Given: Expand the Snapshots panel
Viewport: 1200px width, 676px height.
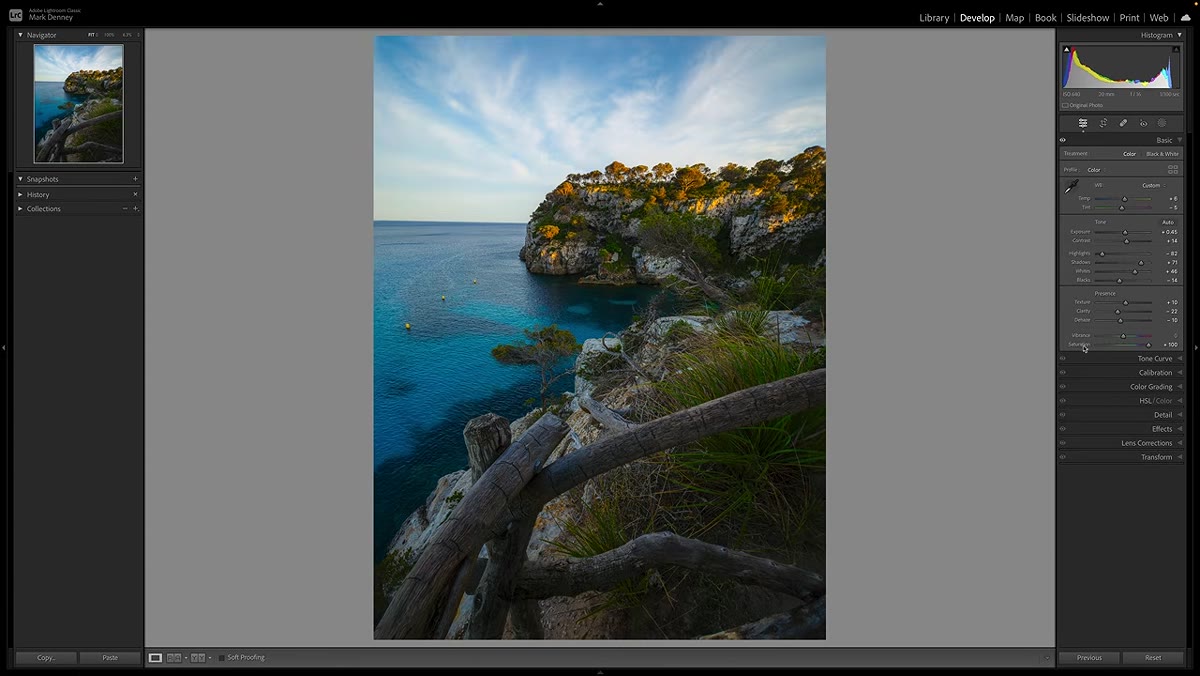Looking at the screenshot, I should click(21, 179).
